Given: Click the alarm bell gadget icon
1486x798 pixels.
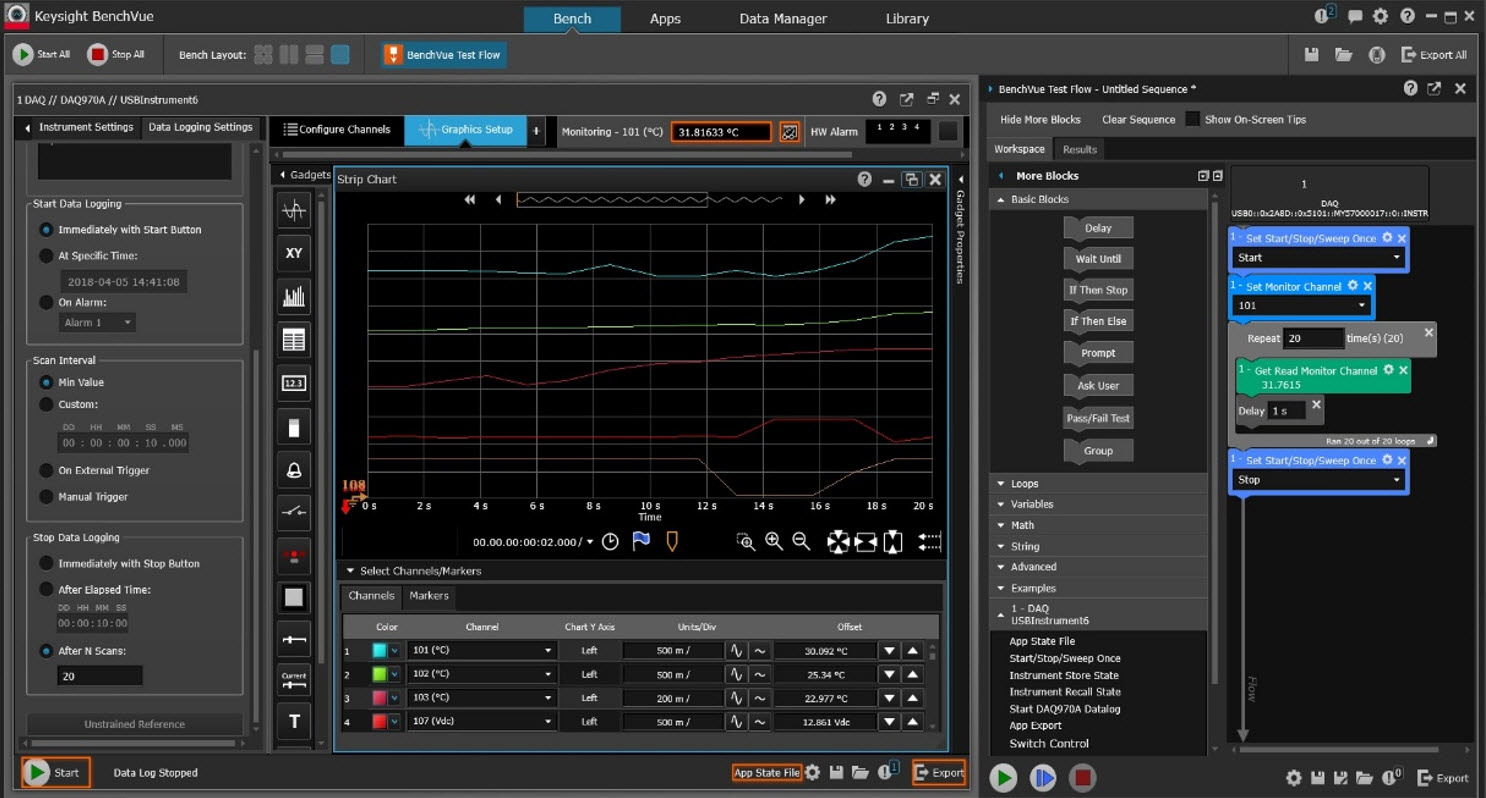Looking at the screenshot, I should coord(294,470).
